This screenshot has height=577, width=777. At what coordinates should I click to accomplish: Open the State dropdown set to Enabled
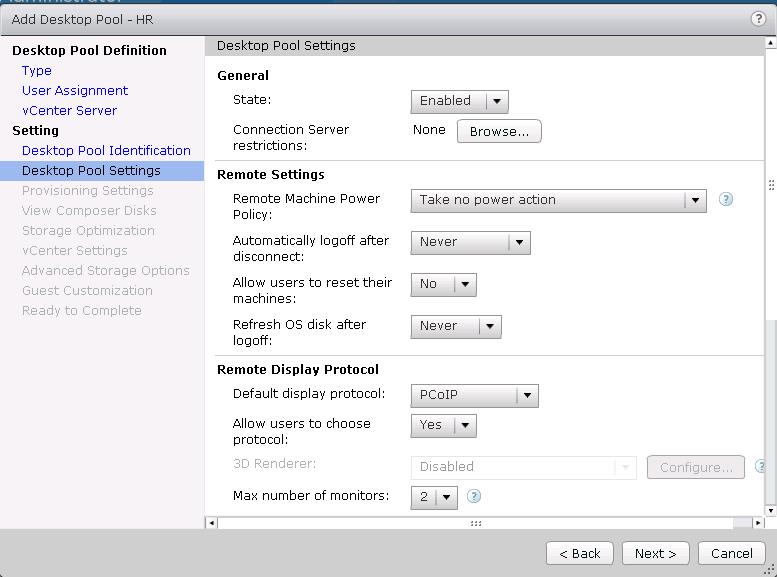459,101
